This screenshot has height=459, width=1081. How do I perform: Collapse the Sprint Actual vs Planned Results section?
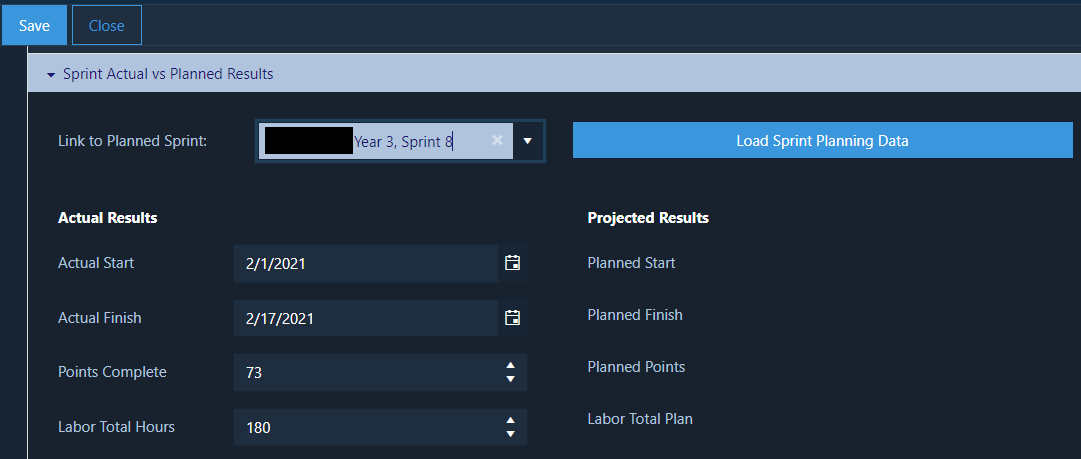(50, 74)
